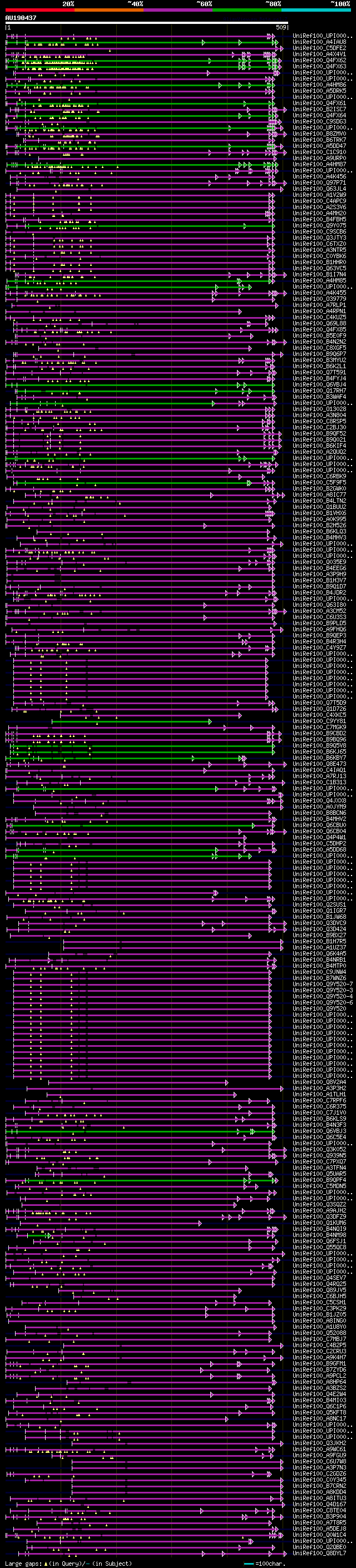Viewport: 356px width, 1568px height.
Task: Open hit UniRef100_A4IAU8
Action: click(319, 43)
